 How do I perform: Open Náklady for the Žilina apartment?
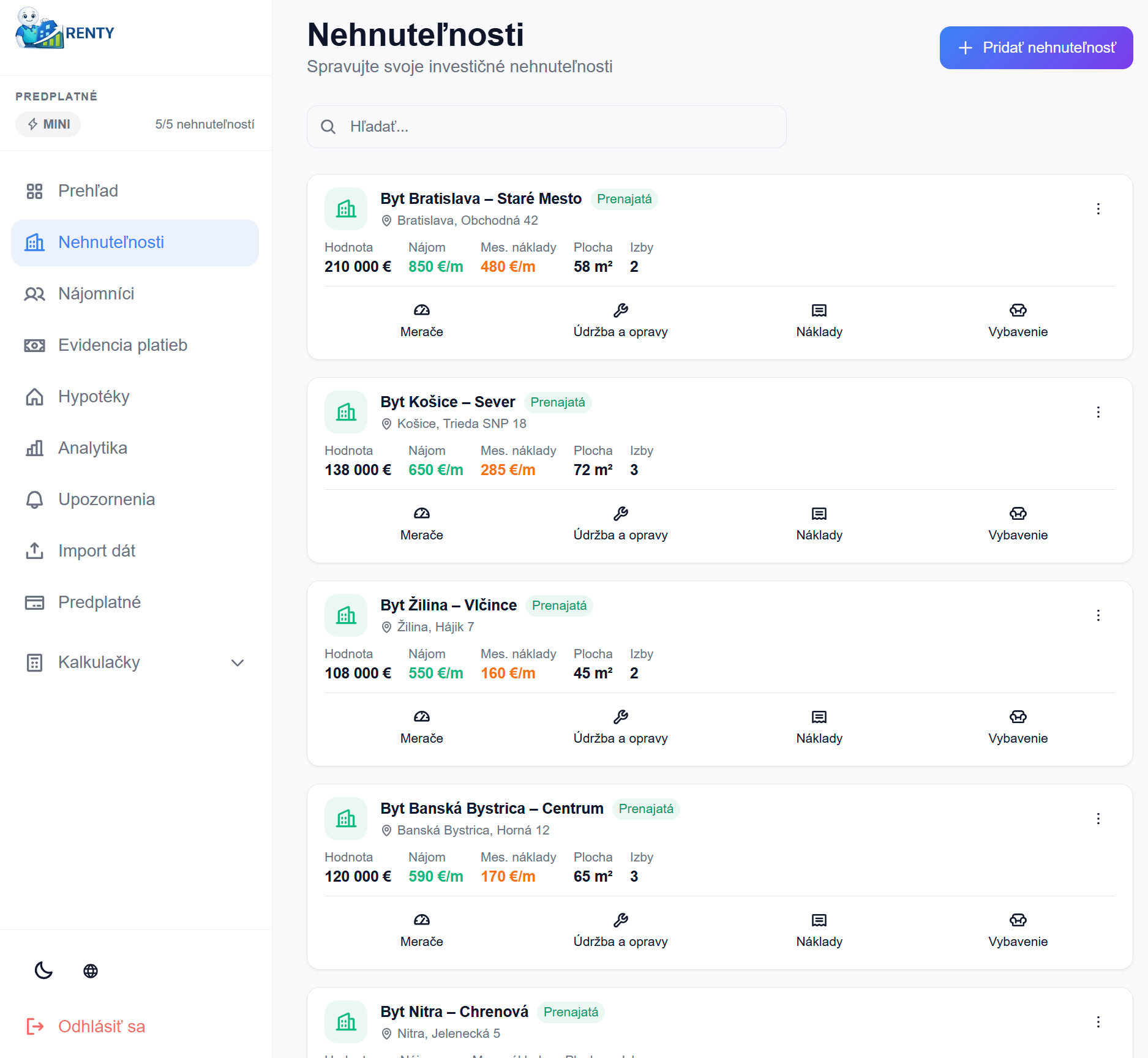click(819, 727)
